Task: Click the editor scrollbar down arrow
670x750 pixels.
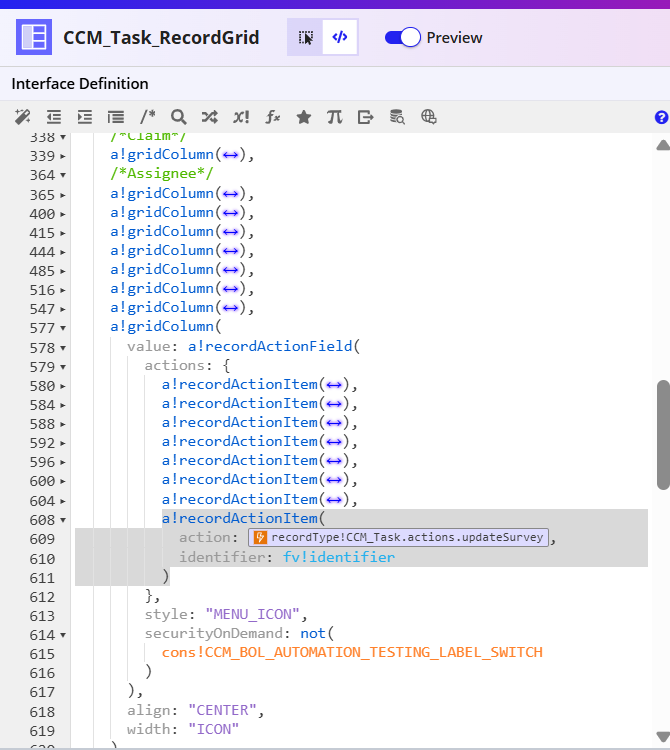Action: point(663,737)
